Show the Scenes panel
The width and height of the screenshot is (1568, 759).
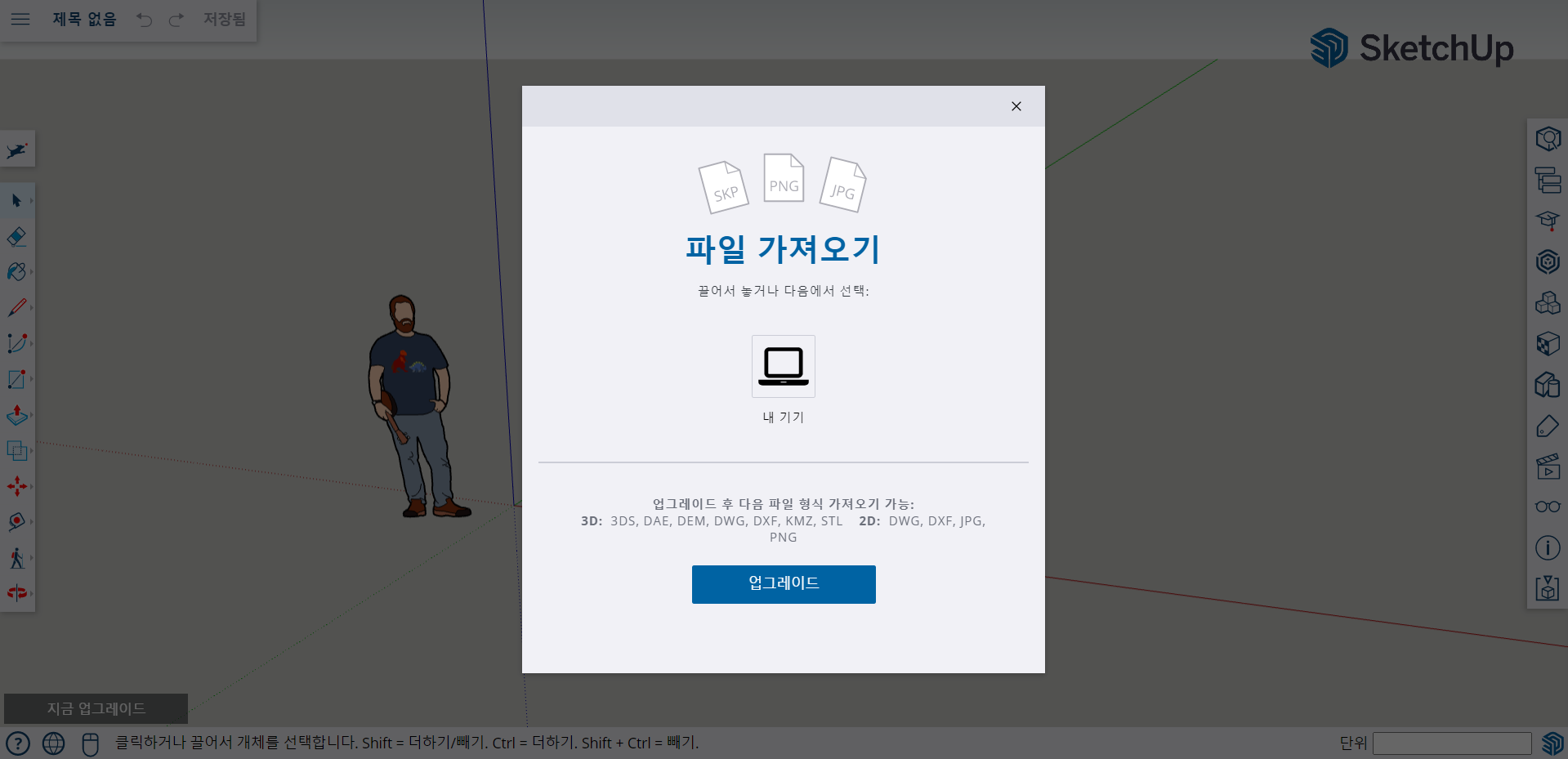[x=1548, y=467]
